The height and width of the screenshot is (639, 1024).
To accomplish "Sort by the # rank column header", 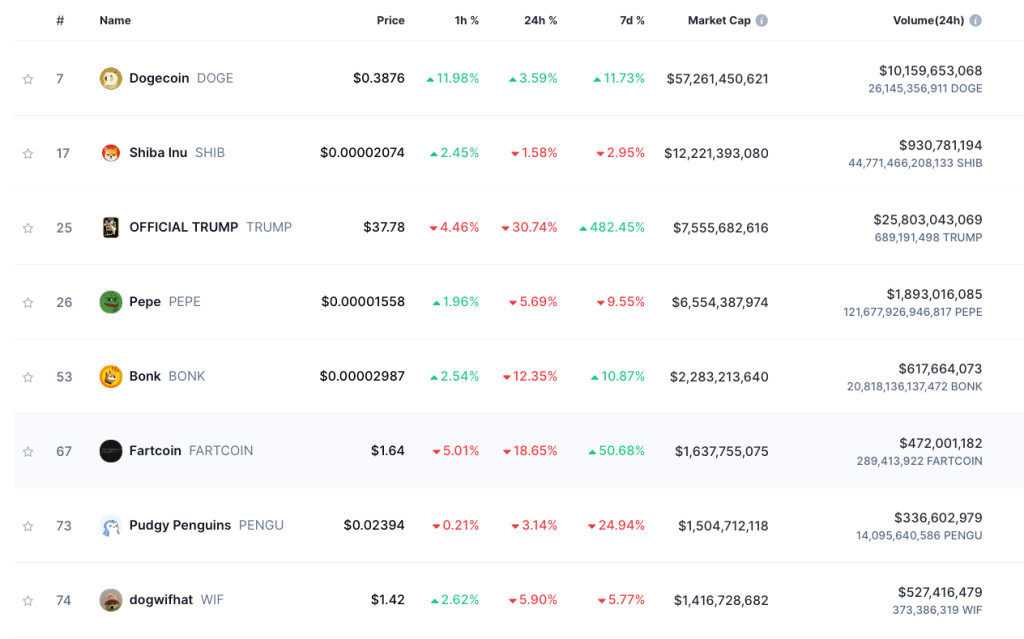I will [x=60, y=20].
